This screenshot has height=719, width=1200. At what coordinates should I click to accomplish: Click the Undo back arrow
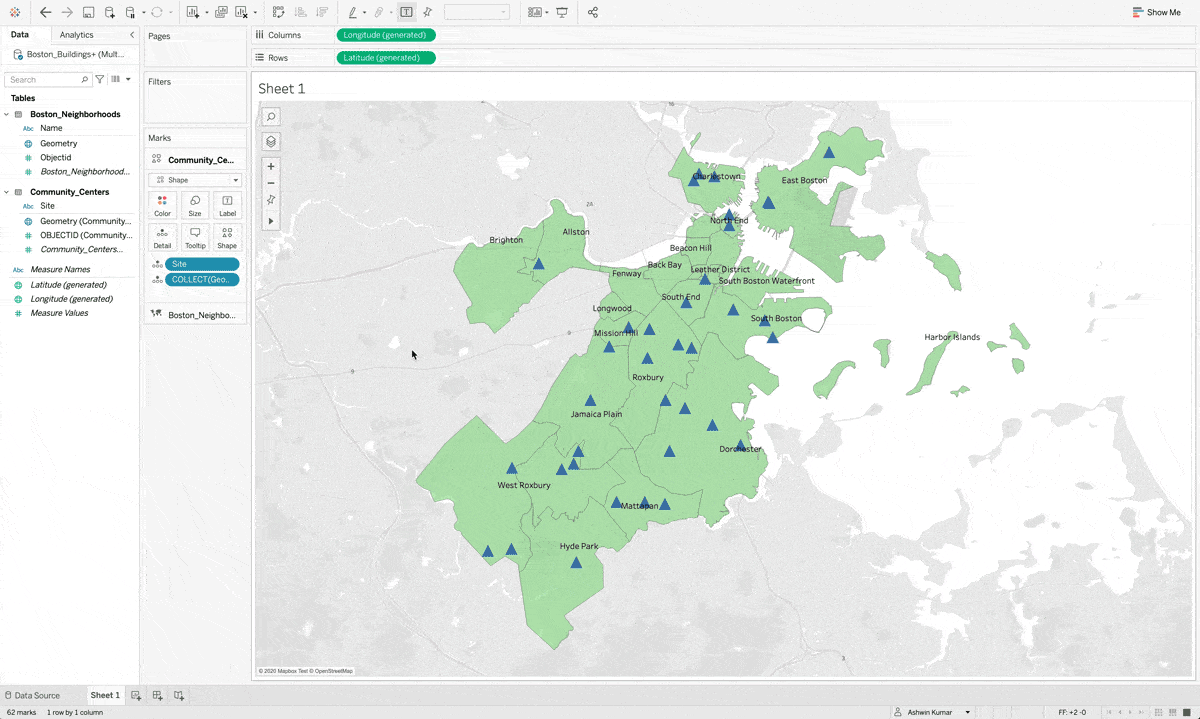pyautogui.click(x=45, y=12)
